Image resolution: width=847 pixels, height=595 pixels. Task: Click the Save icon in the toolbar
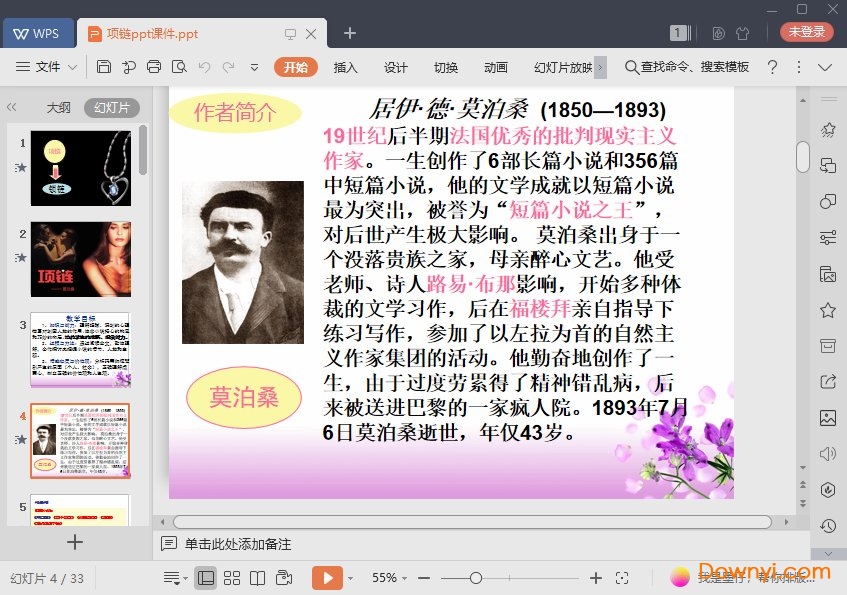104,67
